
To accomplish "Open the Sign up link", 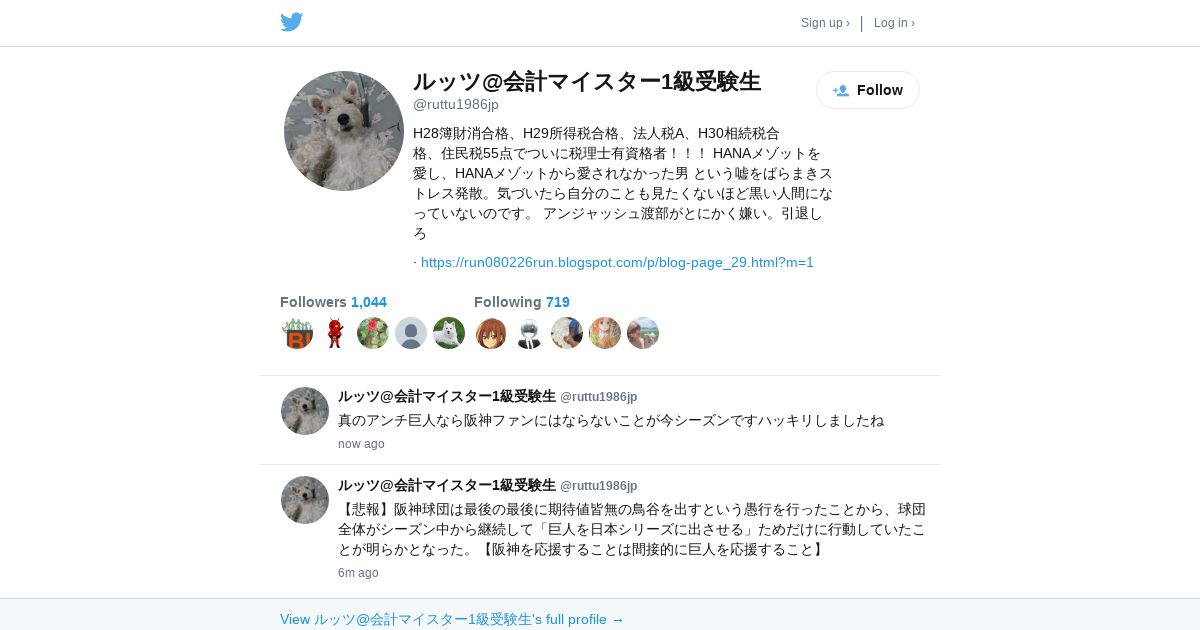I will tap(825, 23).
